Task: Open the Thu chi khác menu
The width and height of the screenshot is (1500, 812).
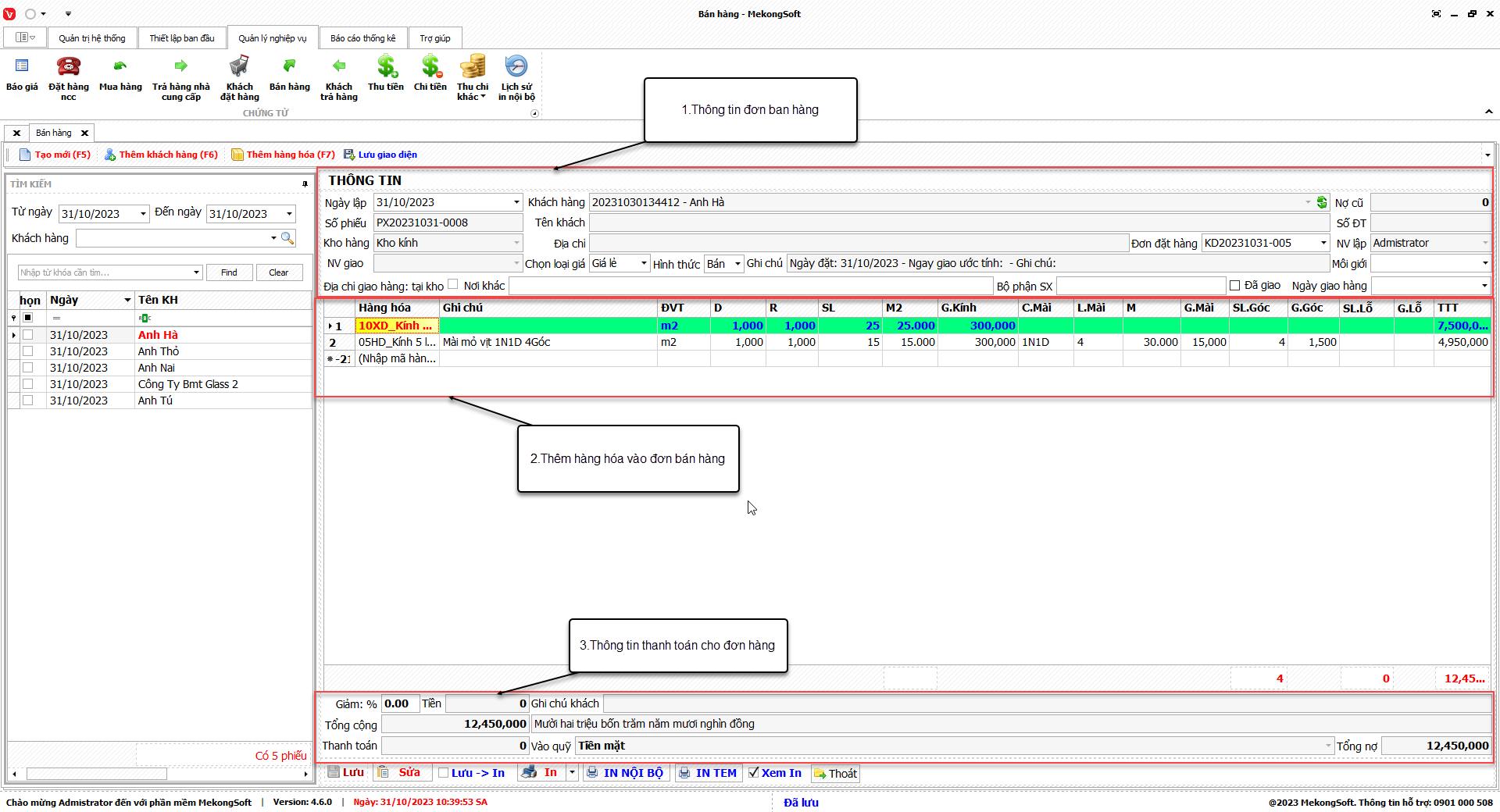Action: tap(473, 78)
